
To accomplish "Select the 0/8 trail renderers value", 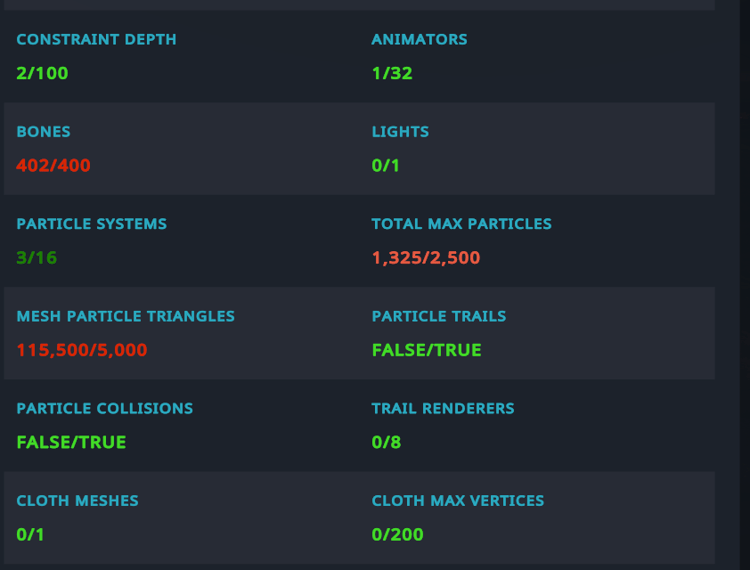I will tap(386, 442).
